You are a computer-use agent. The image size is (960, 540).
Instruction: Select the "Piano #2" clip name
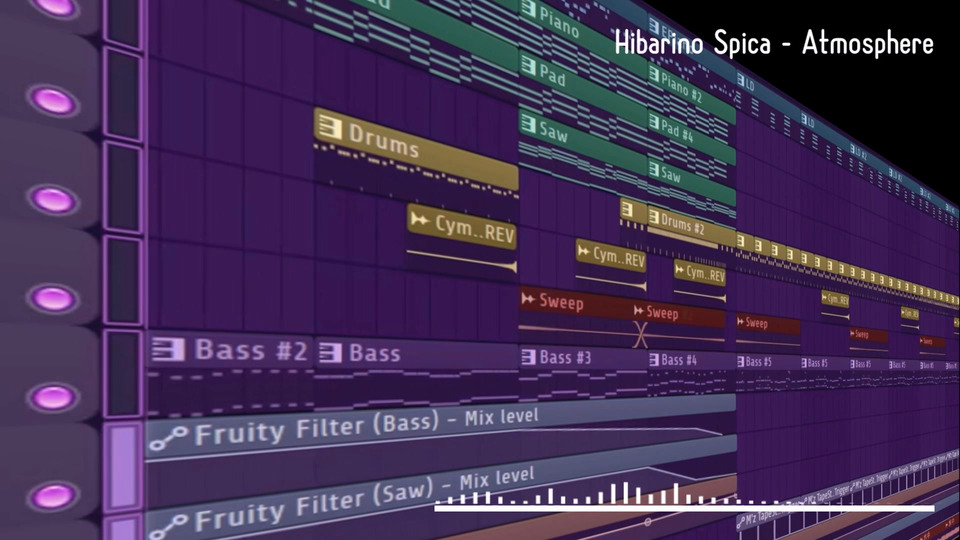coord(681,87)
